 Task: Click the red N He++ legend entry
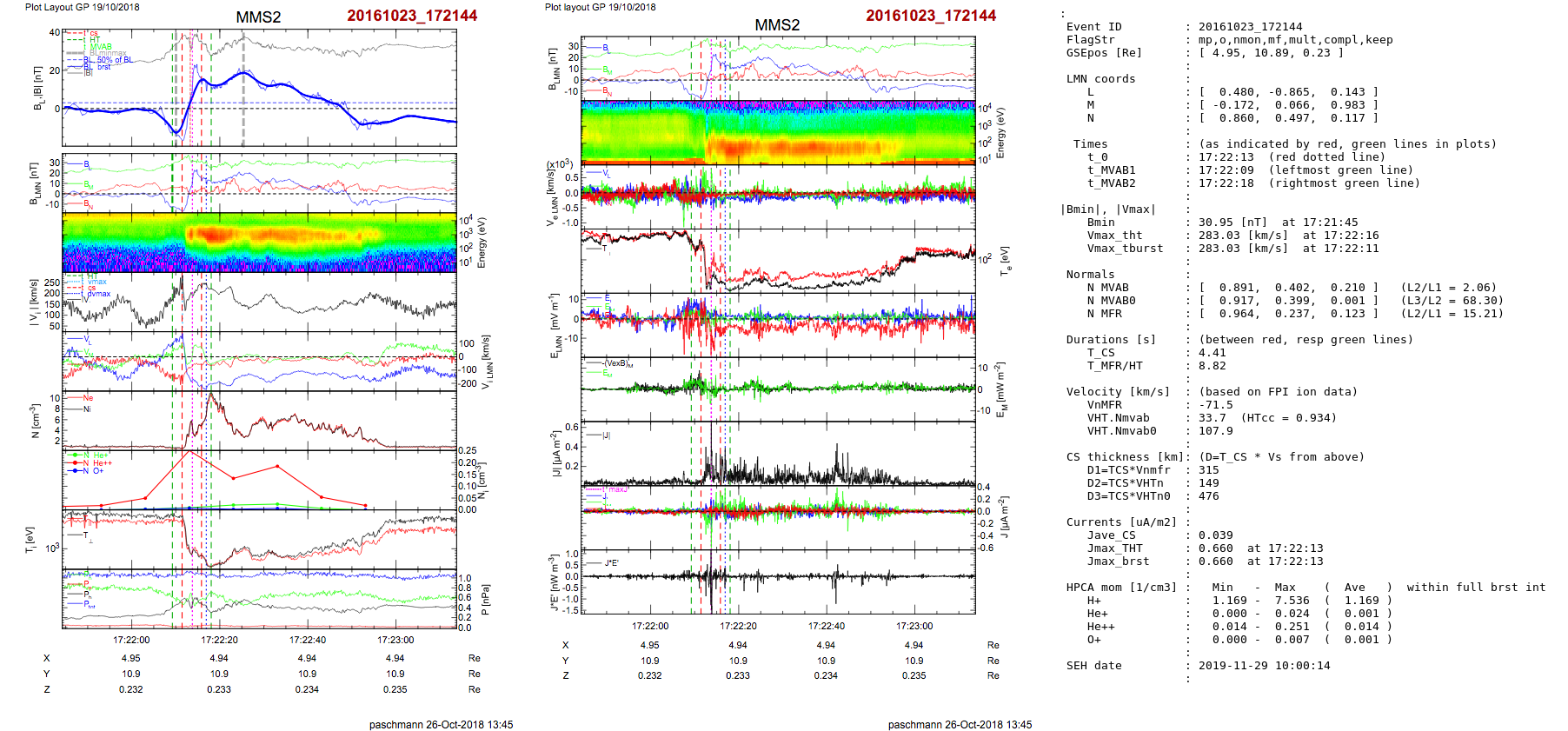pos(92,463)
